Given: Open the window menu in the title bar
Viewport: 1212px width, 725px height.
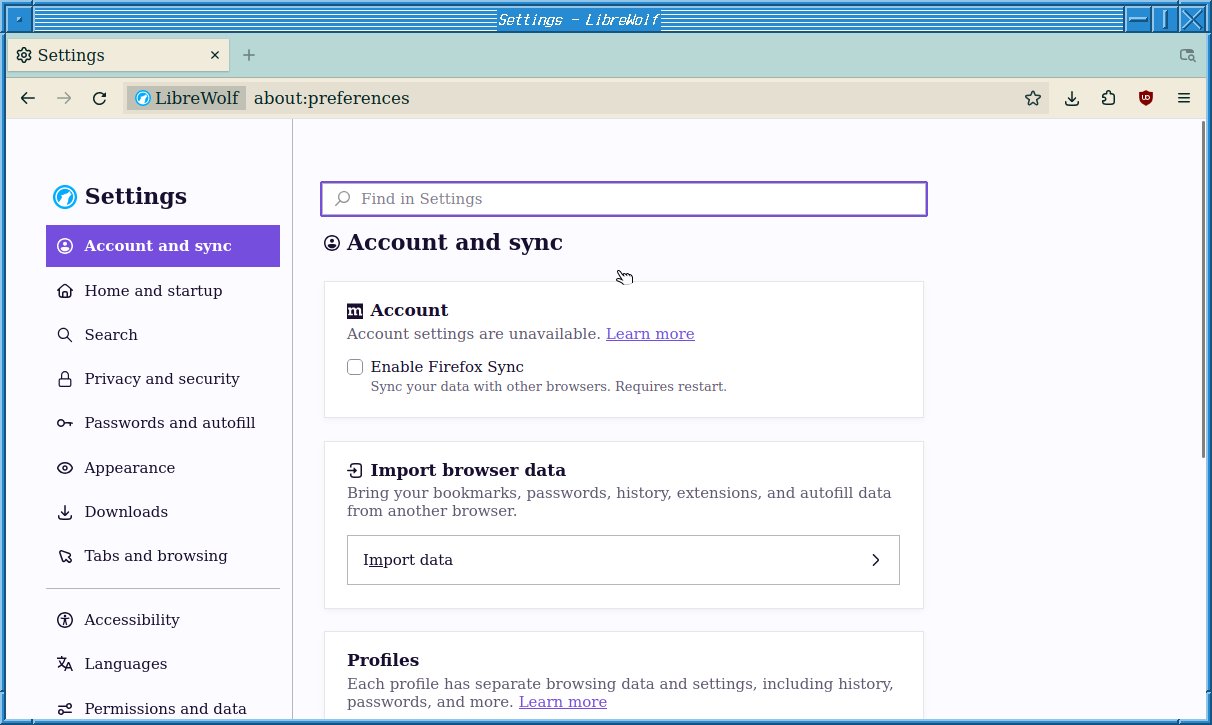Looking at the screenshot, I should point(18,19).
